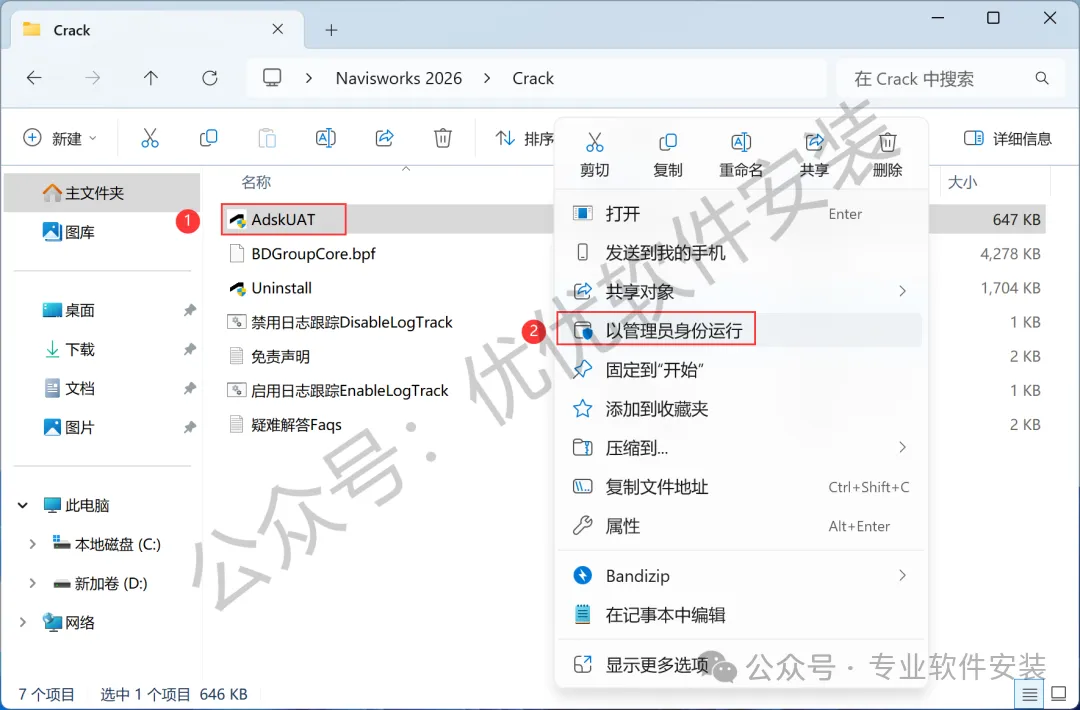Choose 以管理员身份运行 in the context menu
The width and height of the screenshot is (1080, 710).
pyautogui.click(x=741, y=331)
